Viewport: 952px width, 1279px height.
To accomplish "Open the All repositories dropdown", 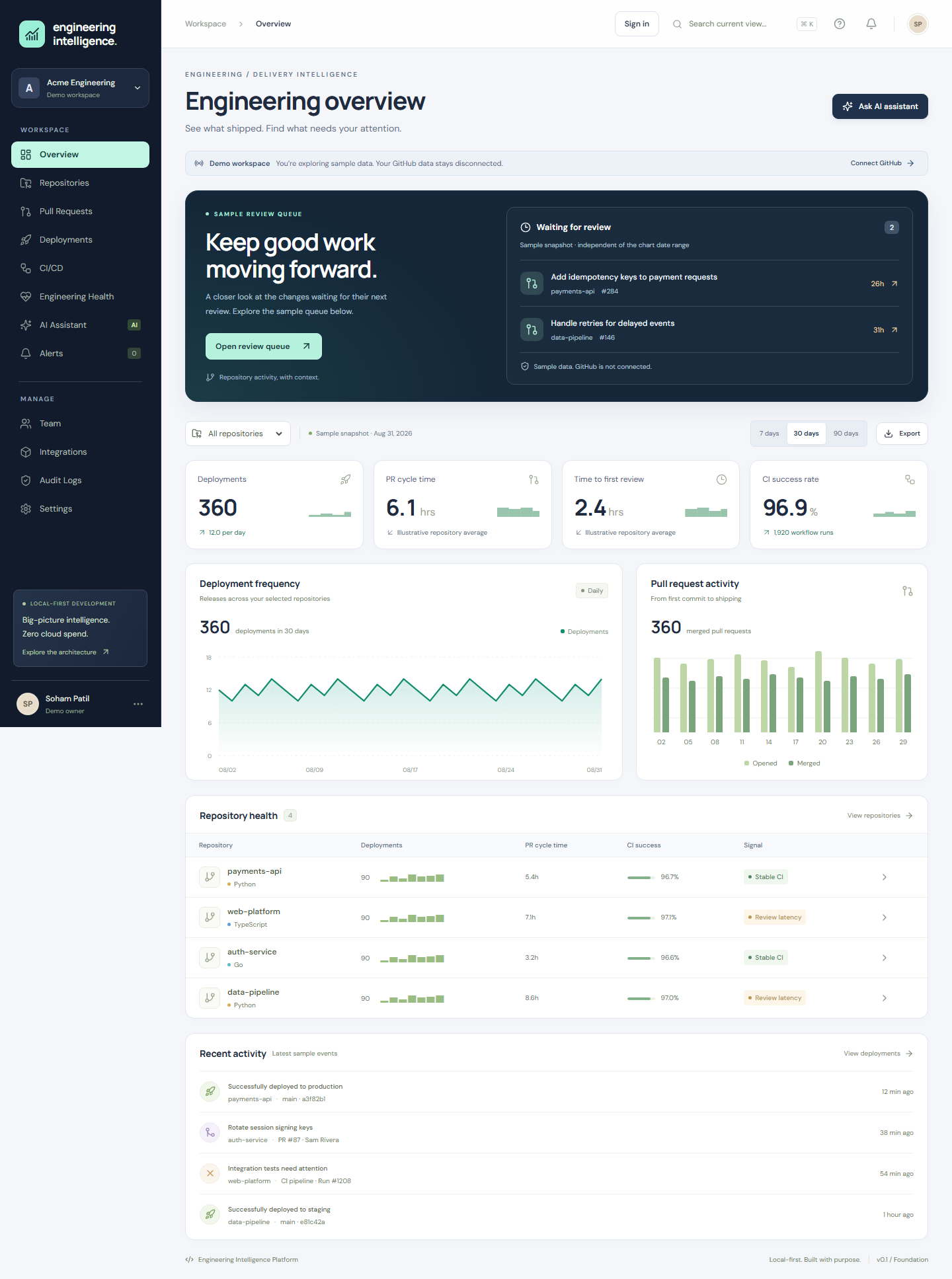I will pos(238,434).
